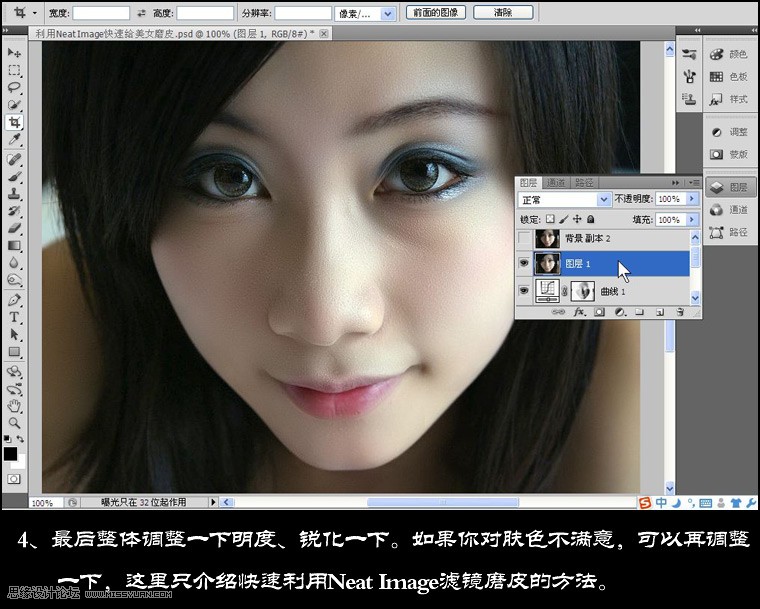Image resolution: width=760 pixels, height=609 pixels.
Task: Add layer style fx button
Action: point(579,312)
